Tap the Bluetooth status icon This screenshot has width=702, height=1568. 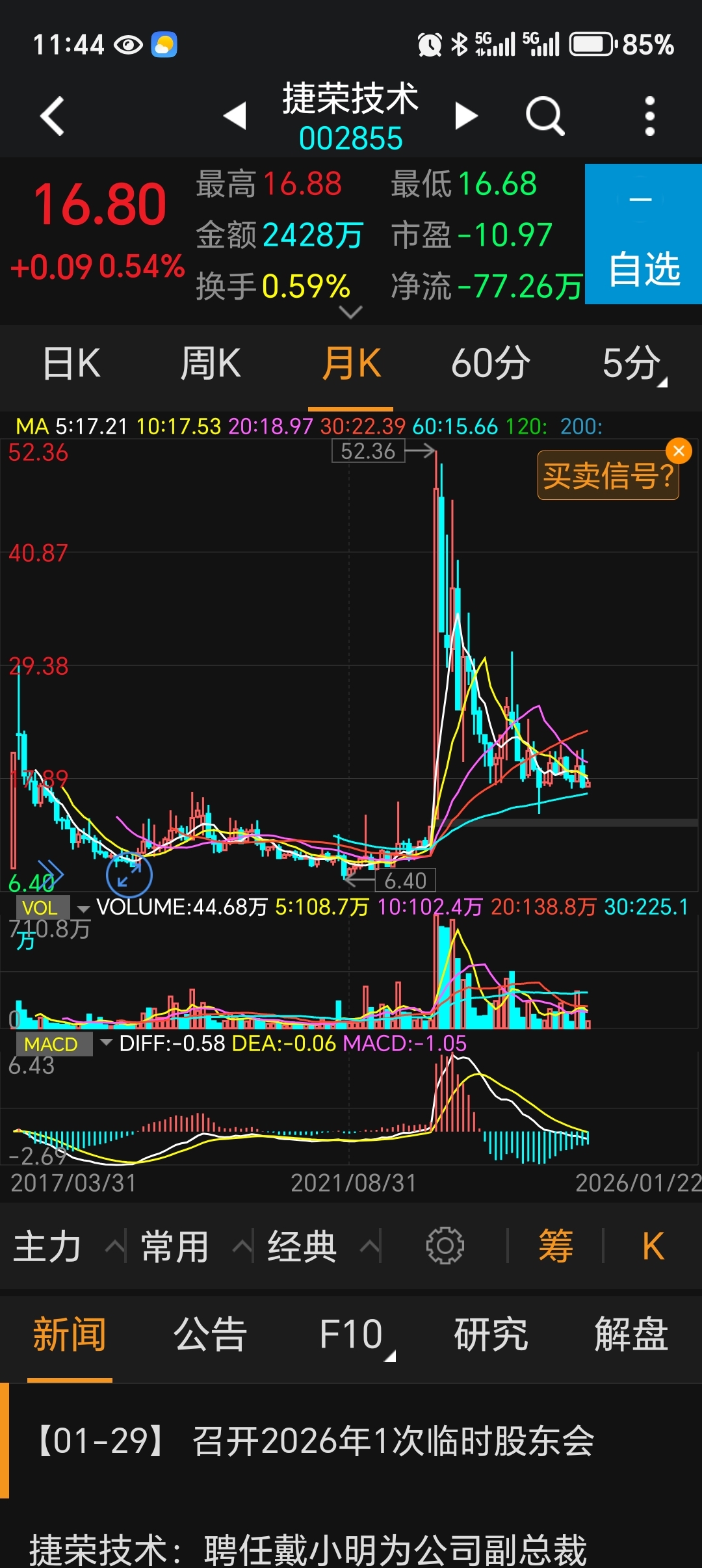pos(460,44)
